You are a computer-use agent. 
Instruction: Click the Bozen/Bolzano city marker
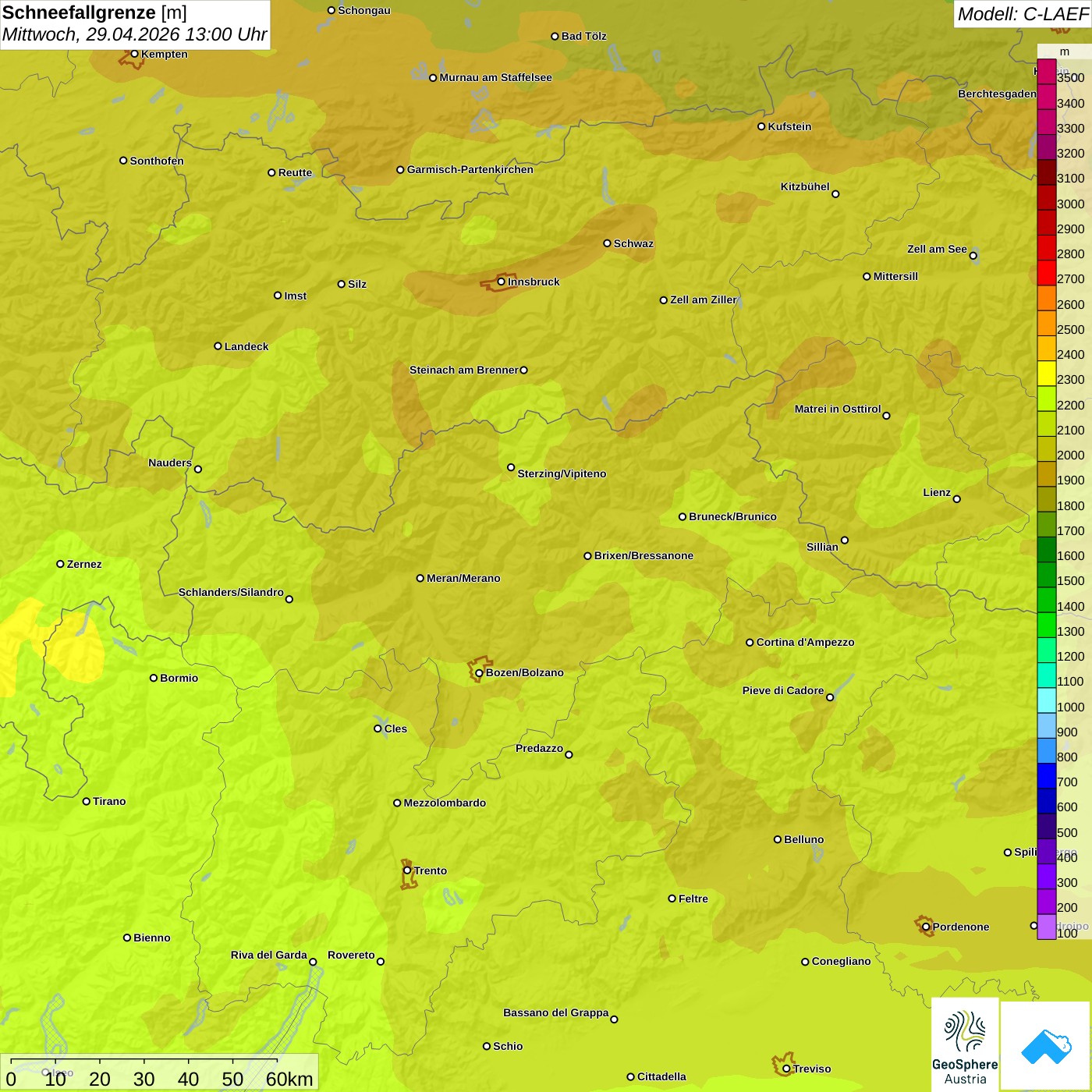click(480, 672)
